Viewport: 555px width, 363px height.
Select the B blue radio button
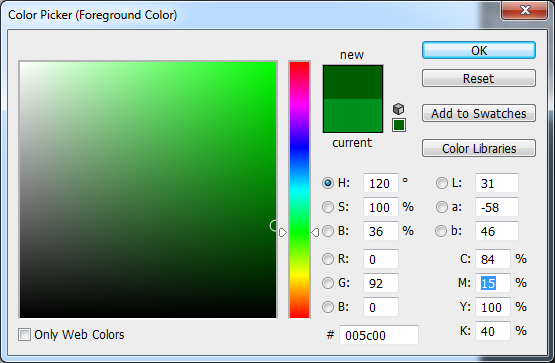click(328, 307)
